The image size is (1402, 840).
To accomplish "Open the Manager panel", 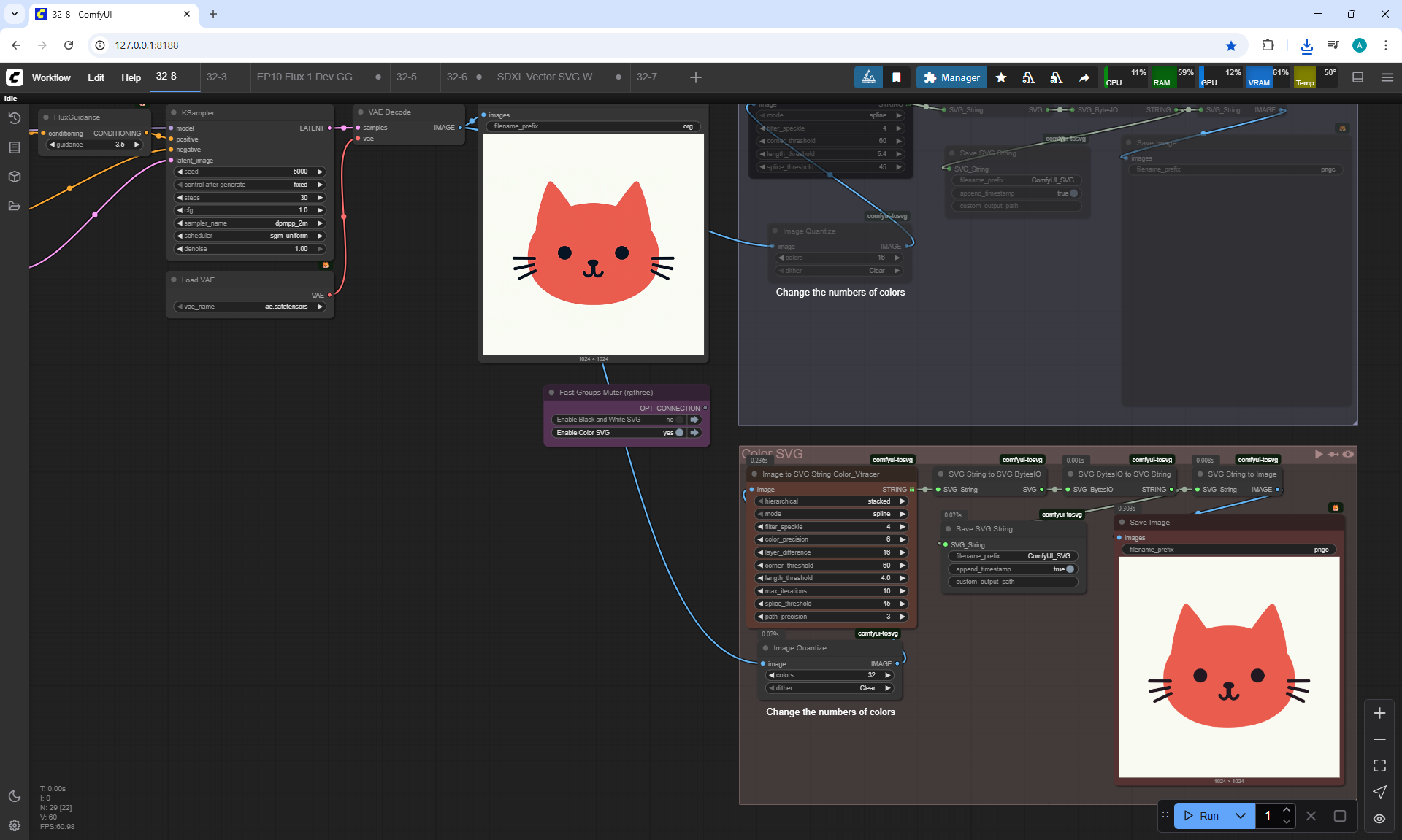I will click(951, 77).
